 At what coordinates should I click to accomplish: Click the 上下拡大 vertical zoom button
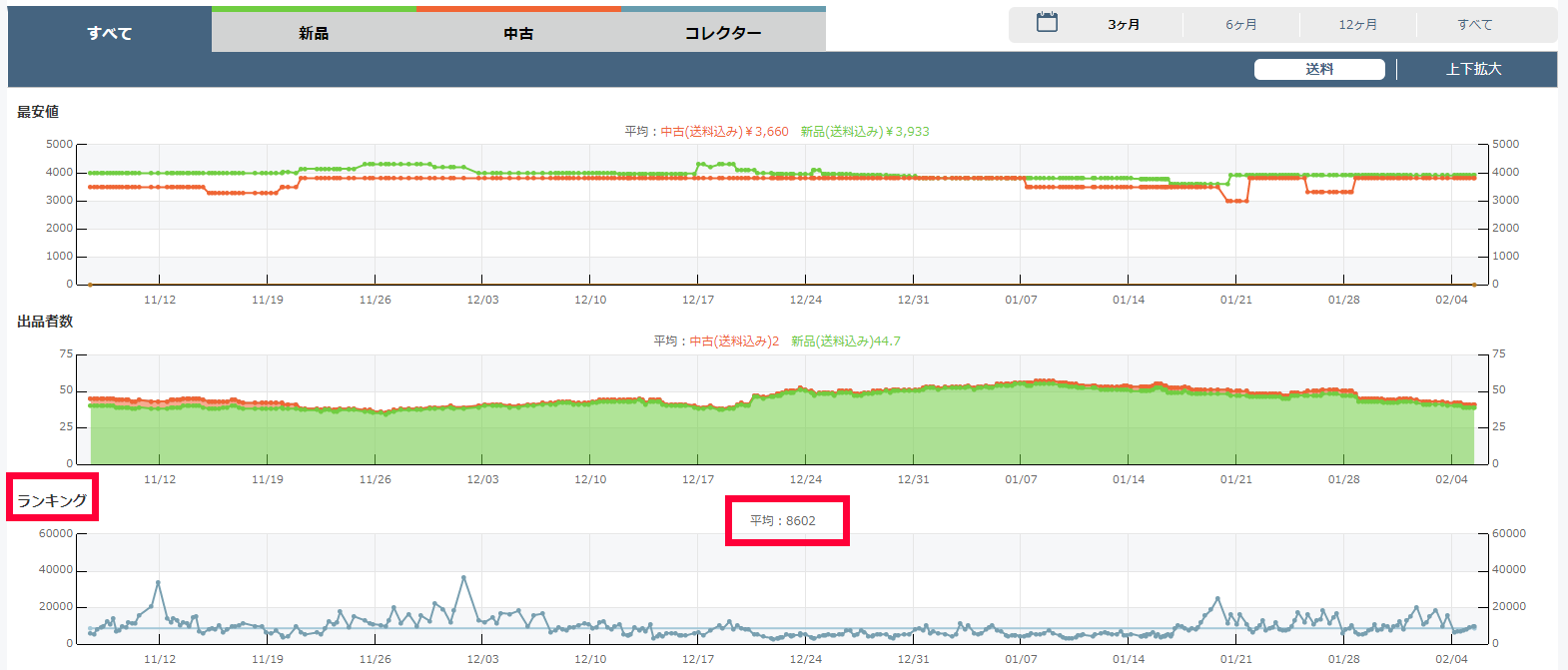coord(1473,69)
